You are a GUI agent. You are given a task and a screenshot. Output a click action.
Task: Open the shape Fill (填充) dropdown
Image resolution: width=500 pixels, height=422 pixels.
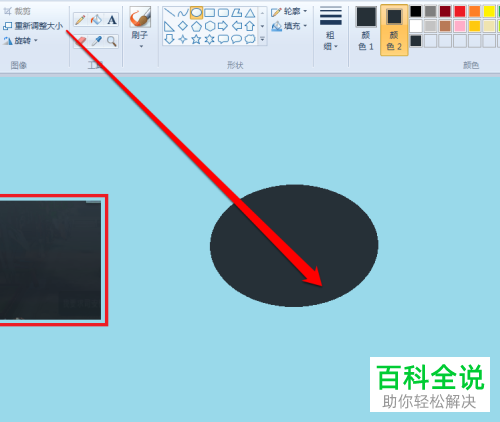pyautogui.click(x=289, y=26)
